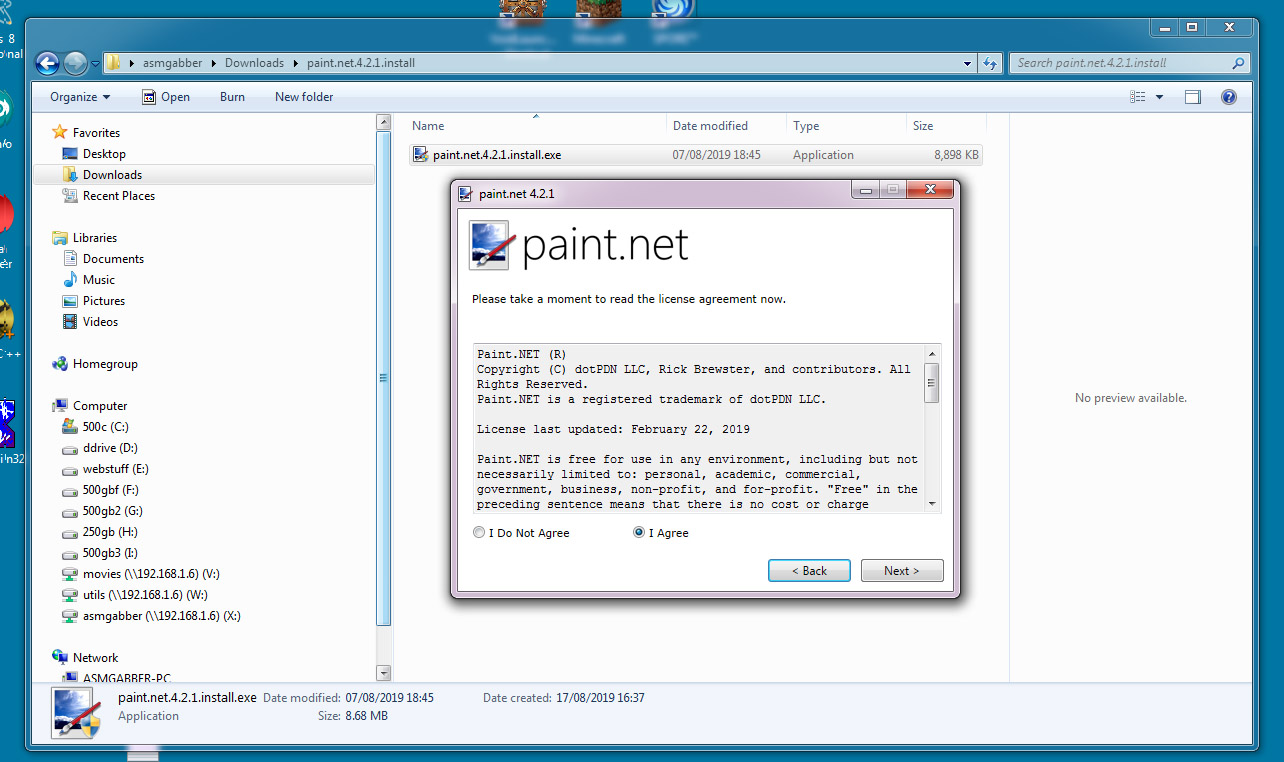Click license text scrollbar up arrow
This screenshot has width=1284, height=762.
click(932, 353)
